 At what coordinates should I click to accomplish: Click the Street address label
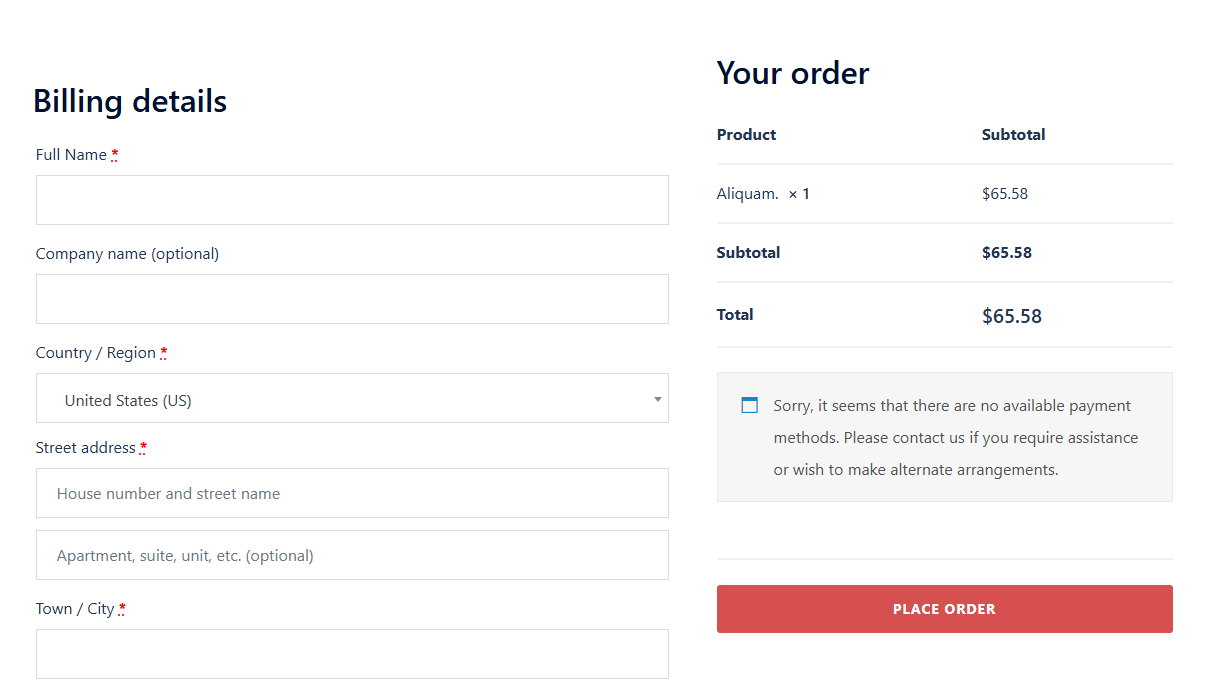pyautogui.click(x=86, y=448)
